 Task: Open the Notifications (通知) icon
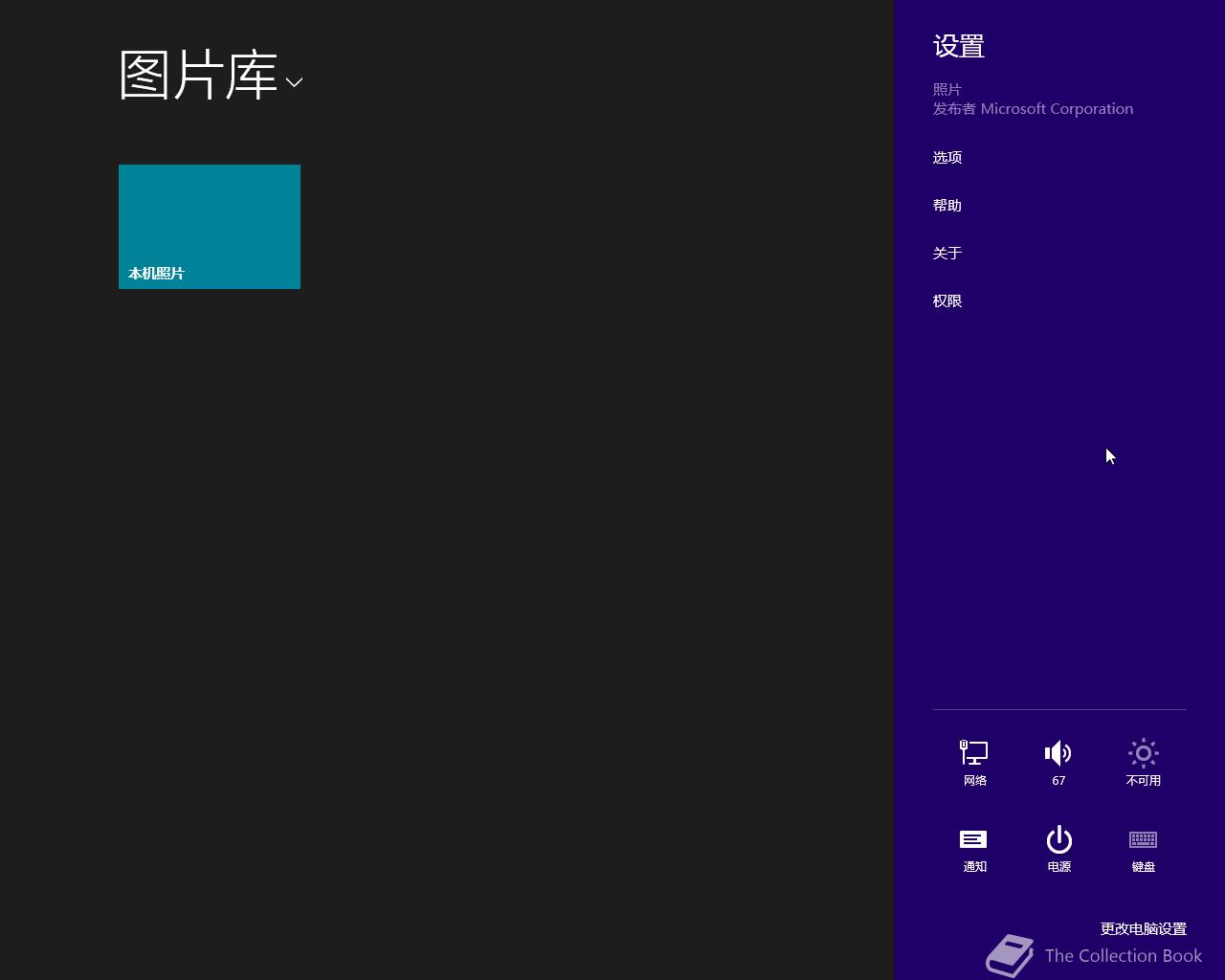[x=974, y=849]
